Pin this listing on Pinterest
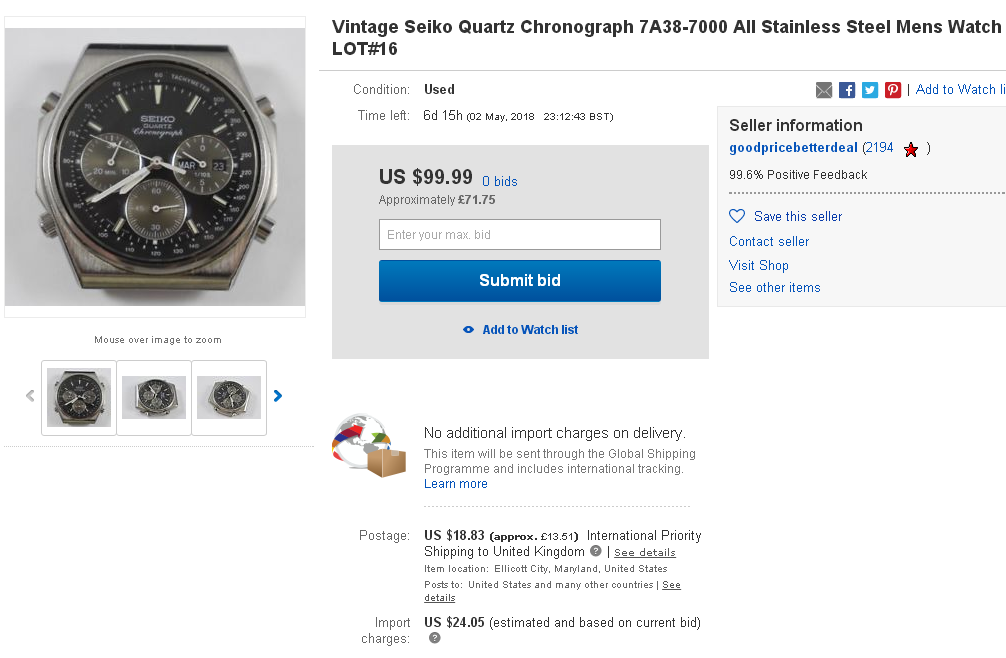This screenshot has height=658, width=1006. 893,90
